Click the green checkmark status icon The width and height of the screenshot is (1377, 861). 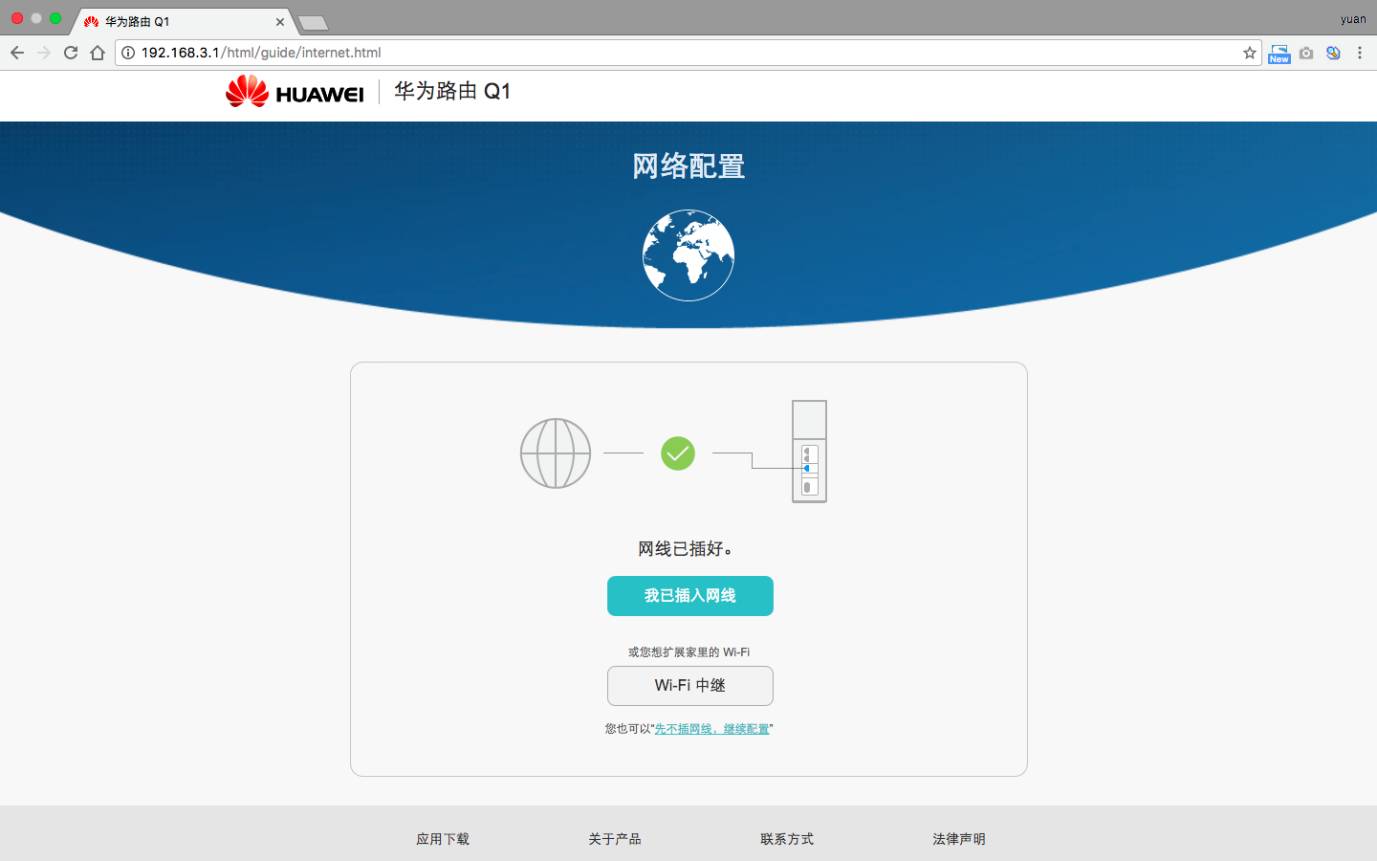point(678,453)
